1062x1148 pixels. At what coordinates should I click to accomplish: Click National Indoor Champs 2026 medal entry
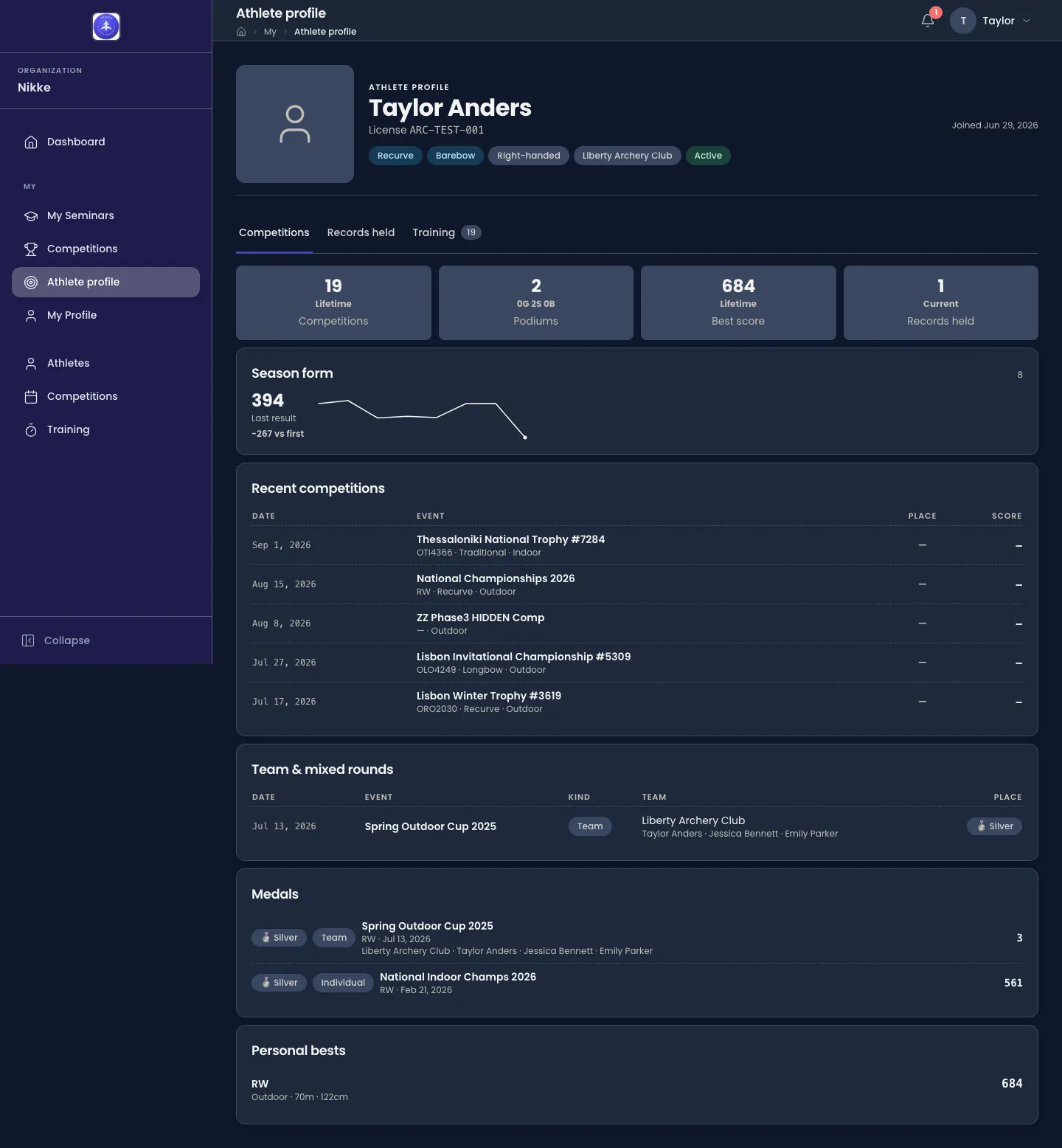coord(637,983)
